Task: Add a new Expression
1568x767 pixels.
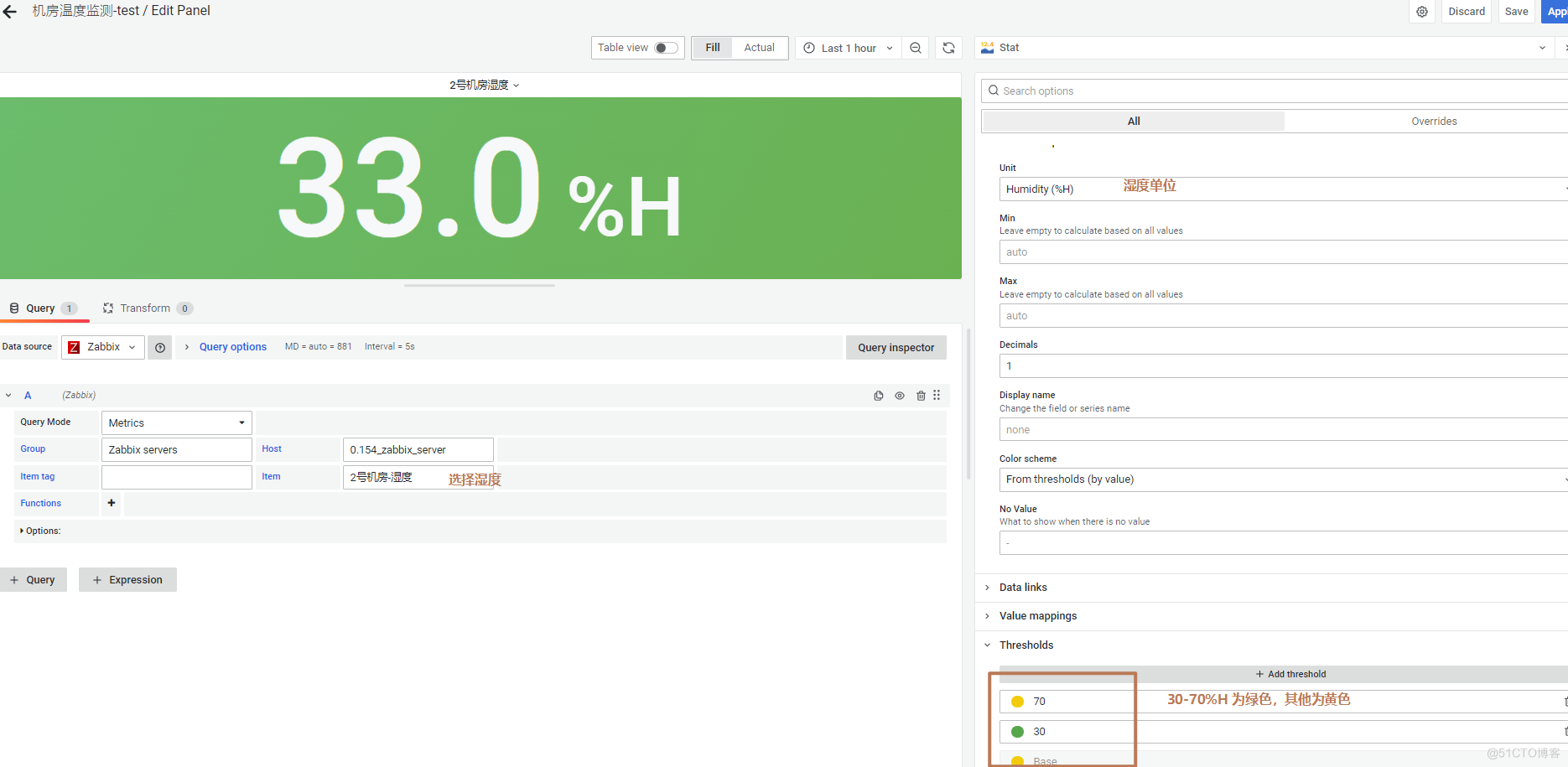Action: pyautogui.click(x=127, y=580)
